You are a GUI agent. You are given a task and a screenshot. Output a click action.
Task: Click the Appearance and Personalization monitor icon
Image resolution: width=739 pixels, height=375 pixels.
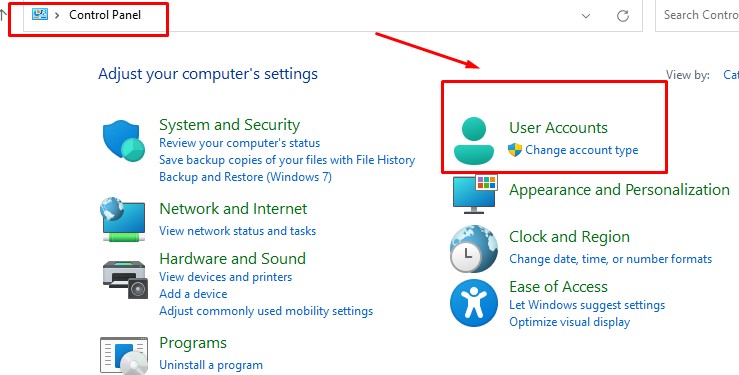[x=475, y=194]
